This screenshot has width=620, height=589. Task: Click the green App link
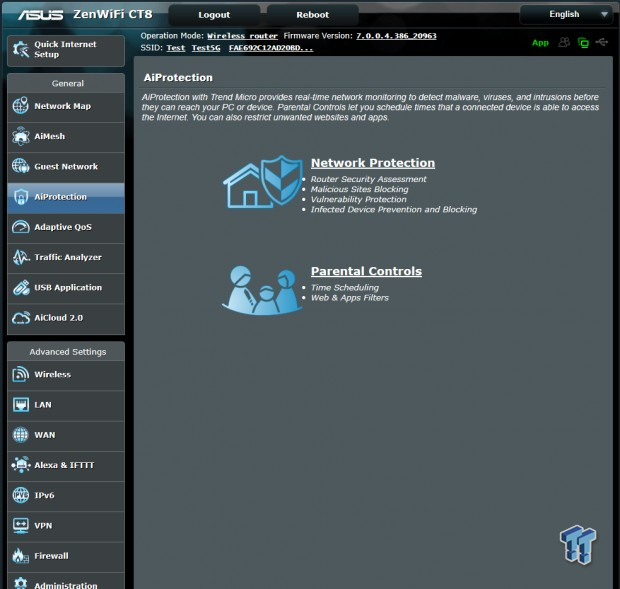(x=540, y=43)
